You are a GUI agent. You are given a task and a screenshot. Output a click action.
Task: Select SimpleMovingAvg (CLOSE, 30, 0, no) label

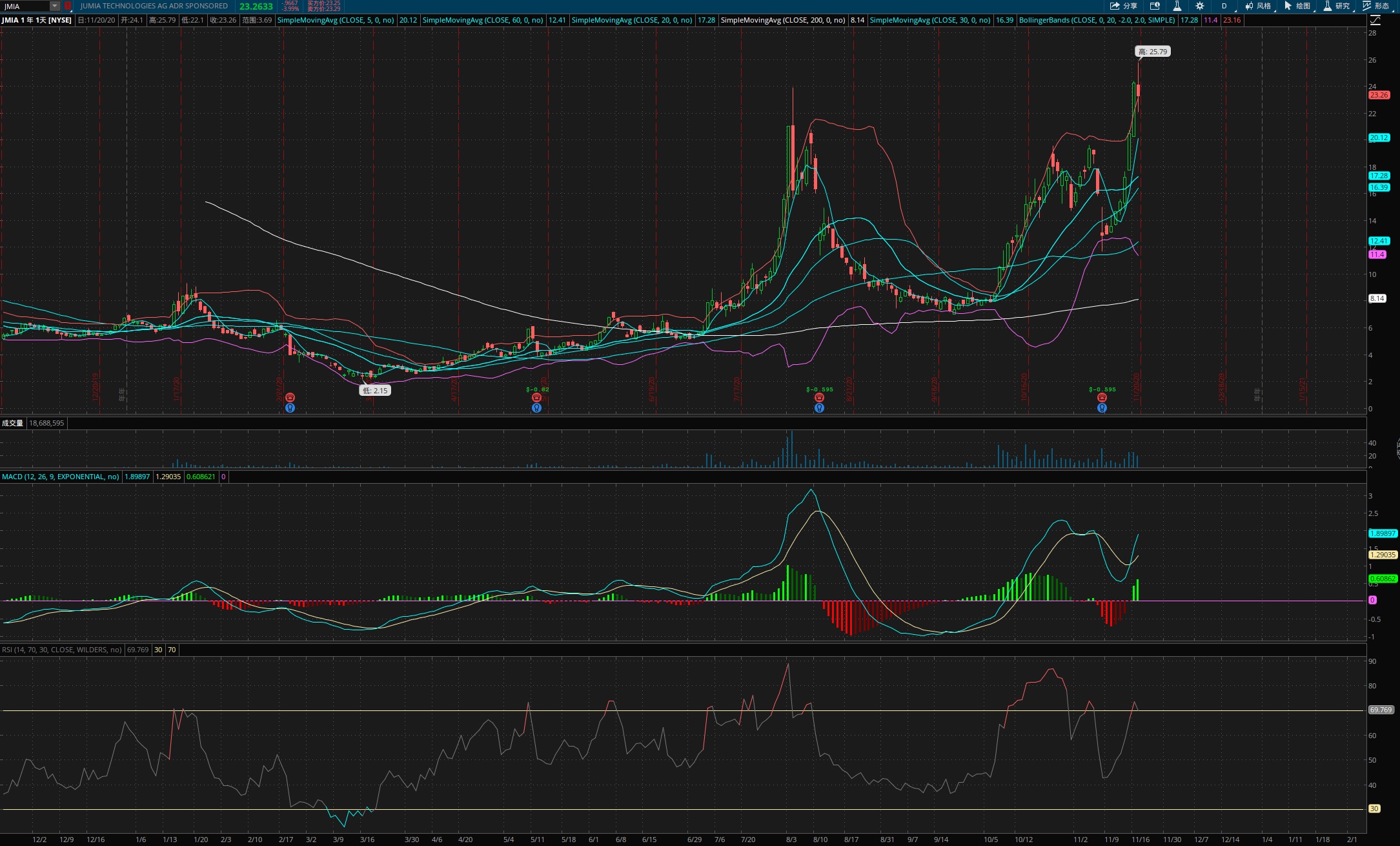(930, 20)
